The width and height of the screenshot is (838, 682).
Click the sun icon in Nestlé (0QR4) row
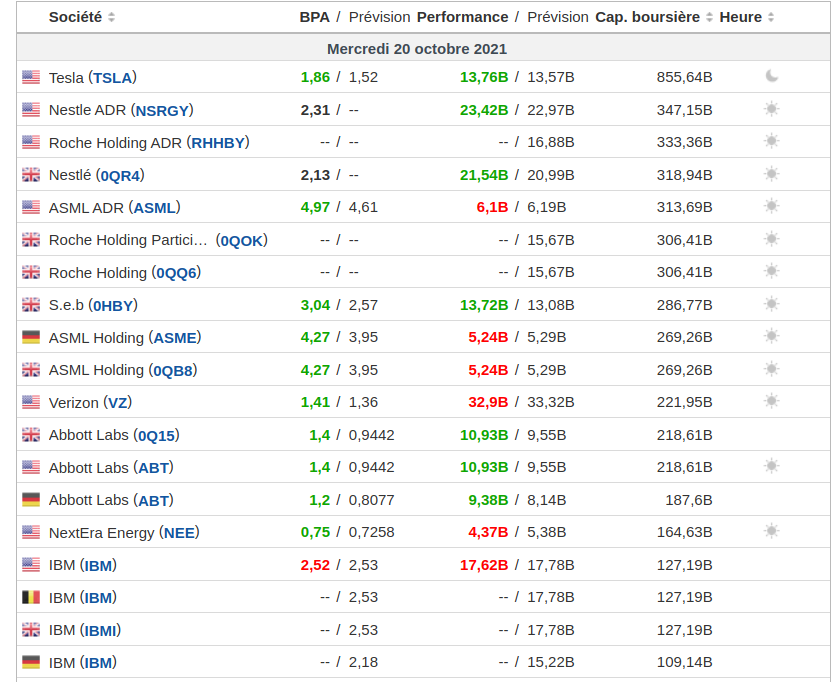click(x=771, y=174)
